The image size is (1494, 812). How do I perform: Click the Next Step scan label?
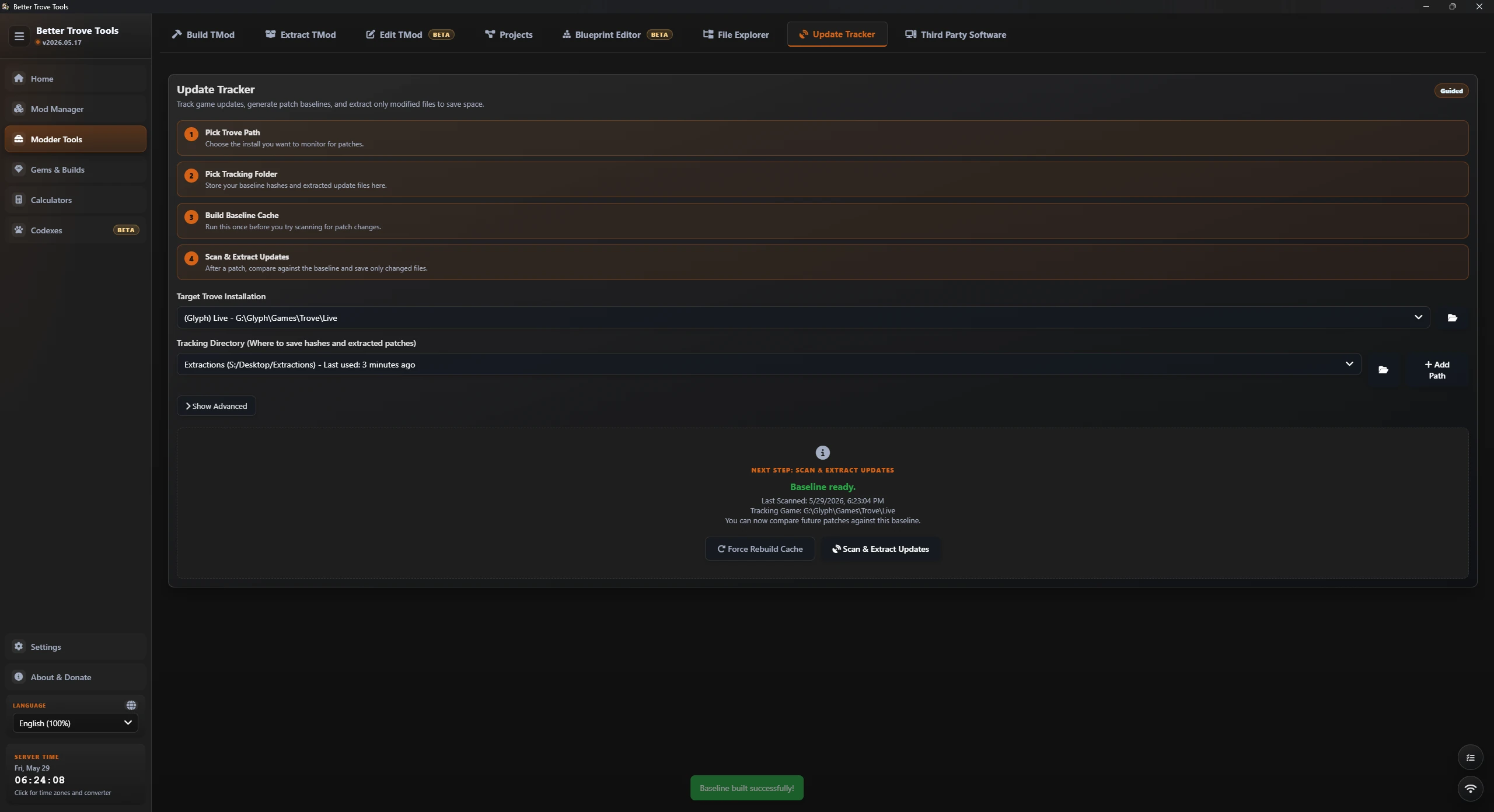tap(822, 470)
